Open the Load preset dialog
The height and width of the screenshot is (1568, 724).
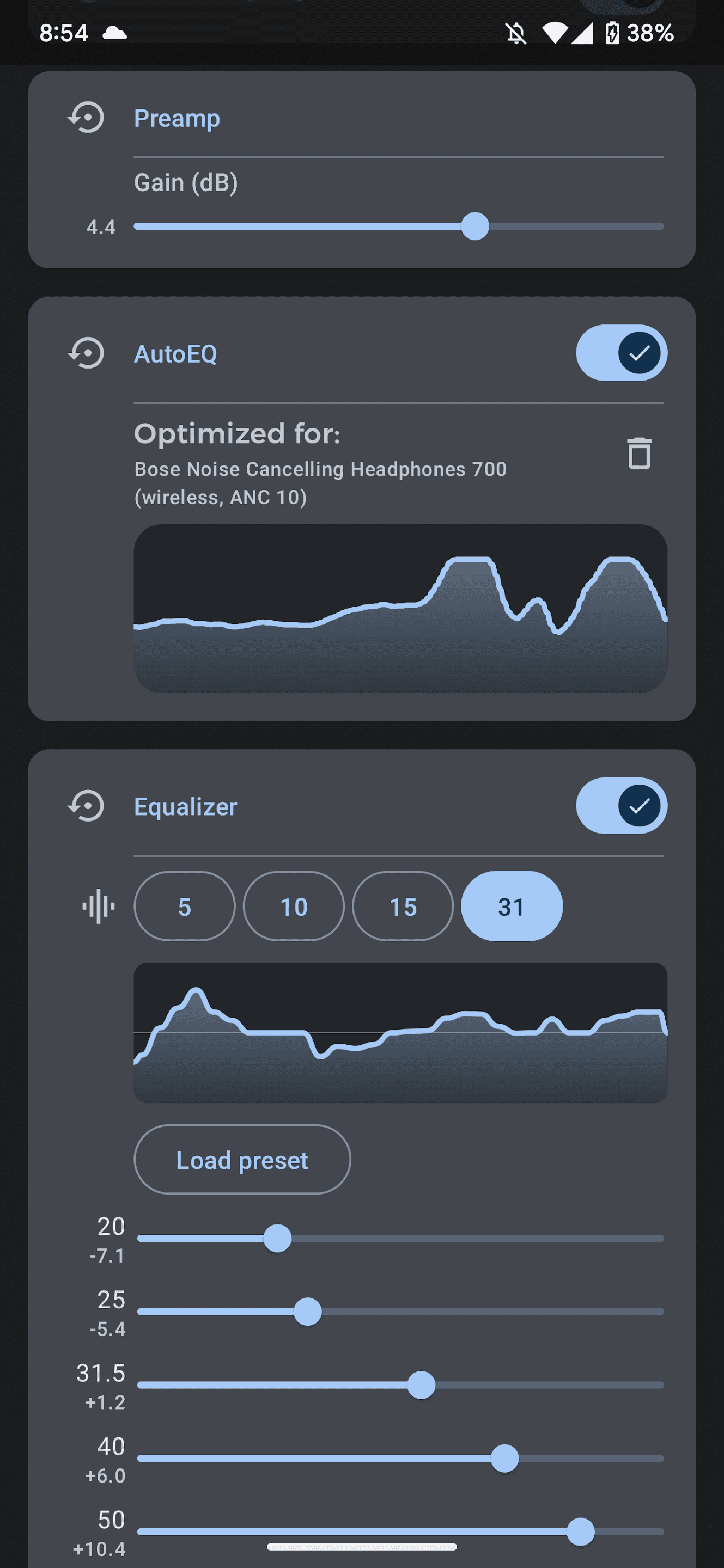242,1160
